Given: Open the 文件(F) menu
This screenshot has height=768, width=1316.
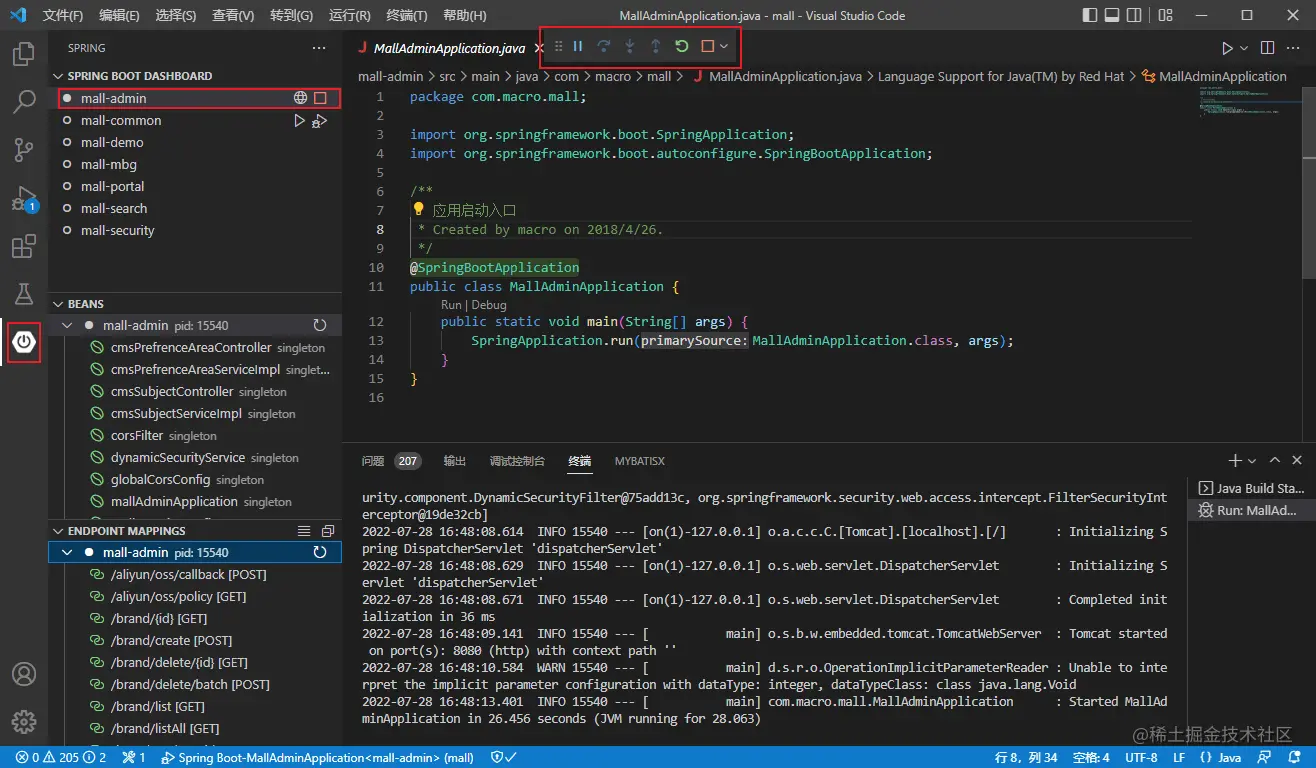Looking at the screenshot, I should click(64, 15).
